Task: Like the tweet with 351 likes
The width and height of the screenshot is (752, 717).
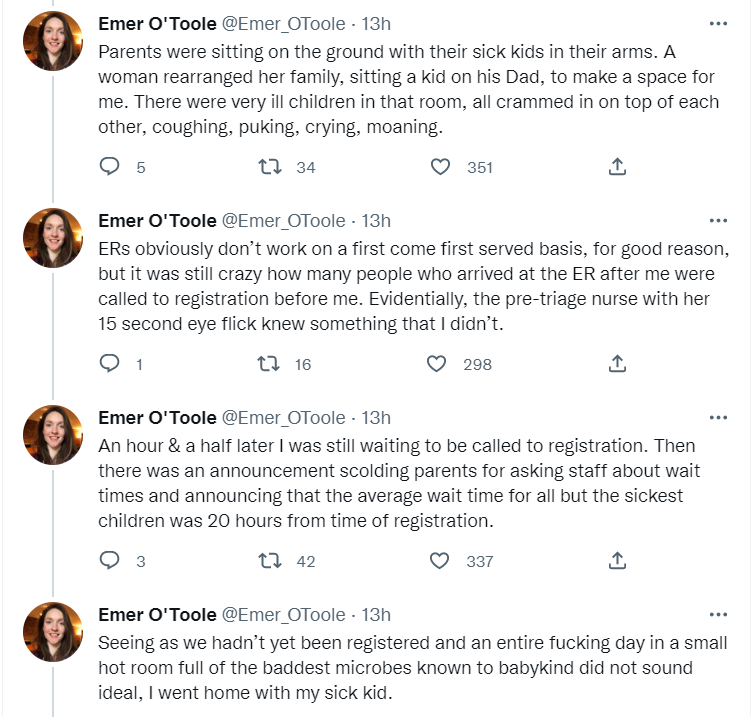Action: click(440, 167)
